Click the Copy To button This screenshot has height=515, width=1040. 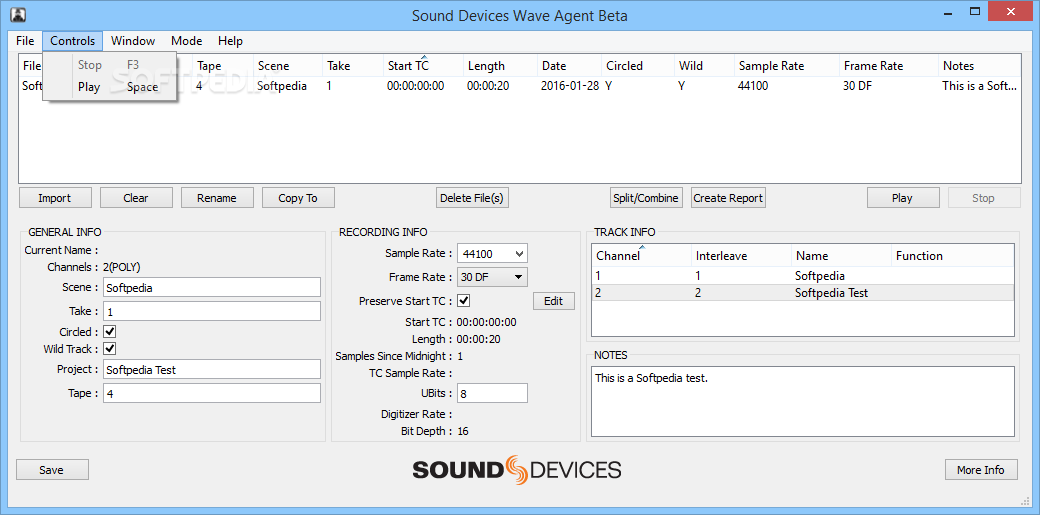click(298, 198)
